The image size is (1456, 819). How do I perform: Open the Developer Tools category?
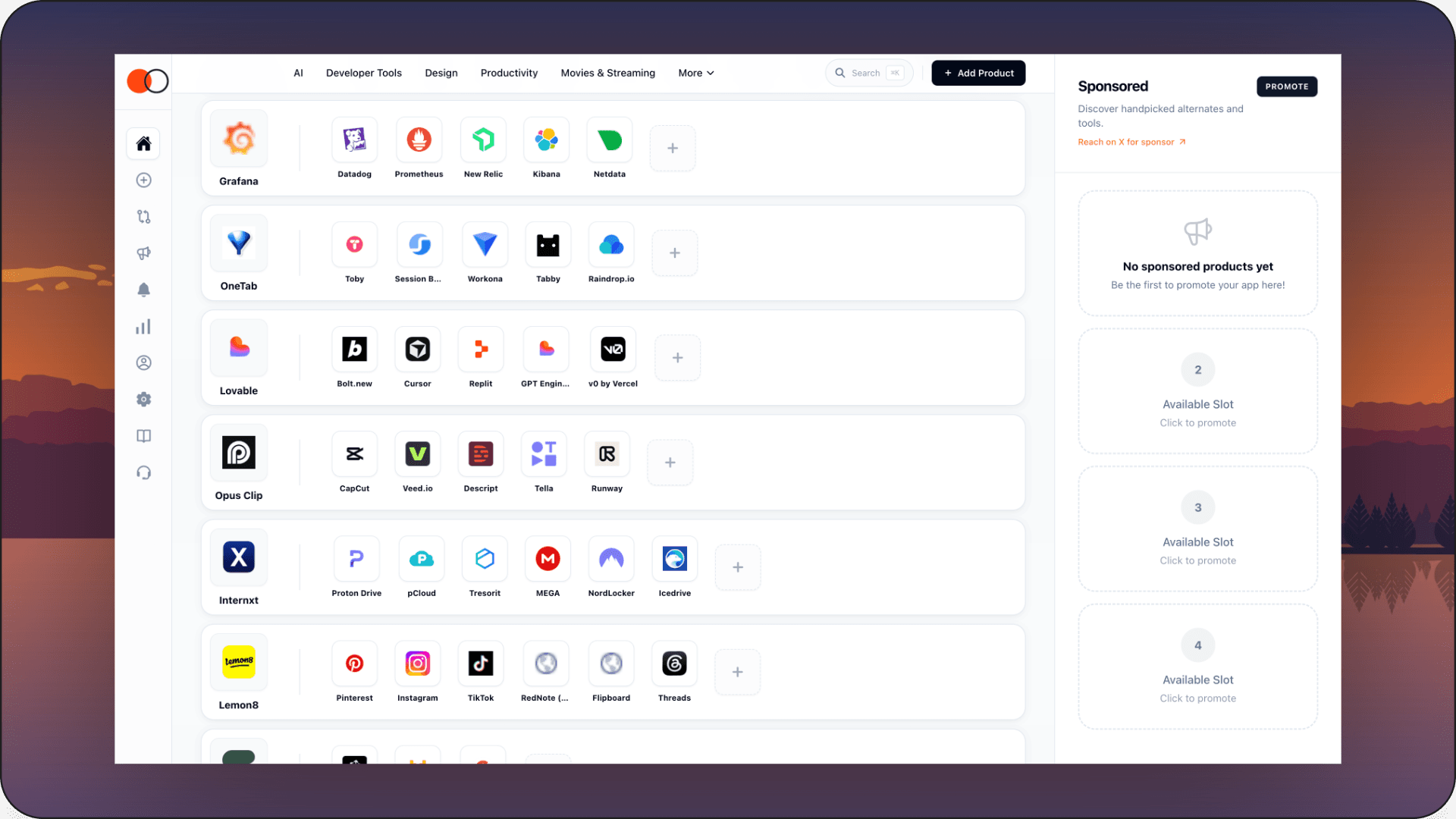coord(364,73)
